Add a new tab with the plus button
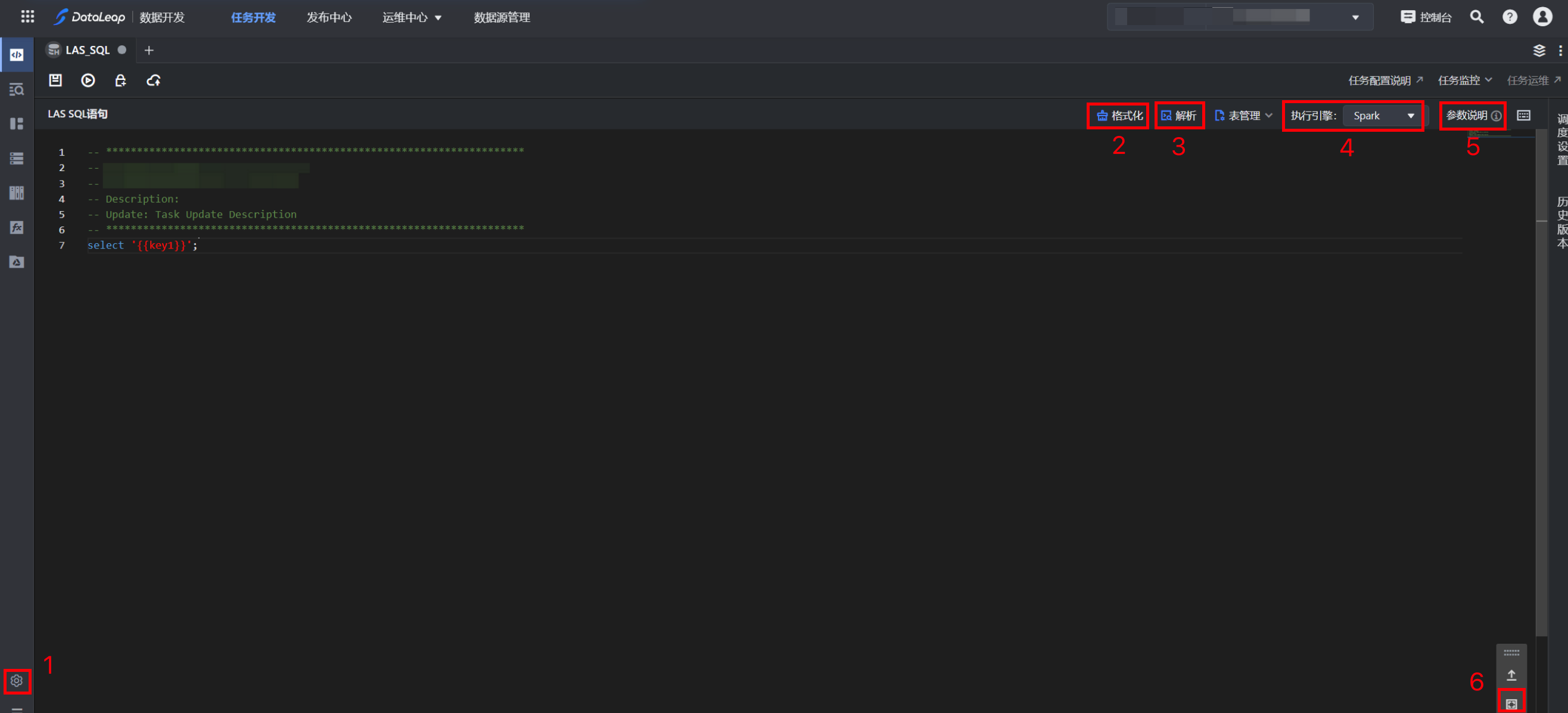1568x713 pixels. coord(148,50)
